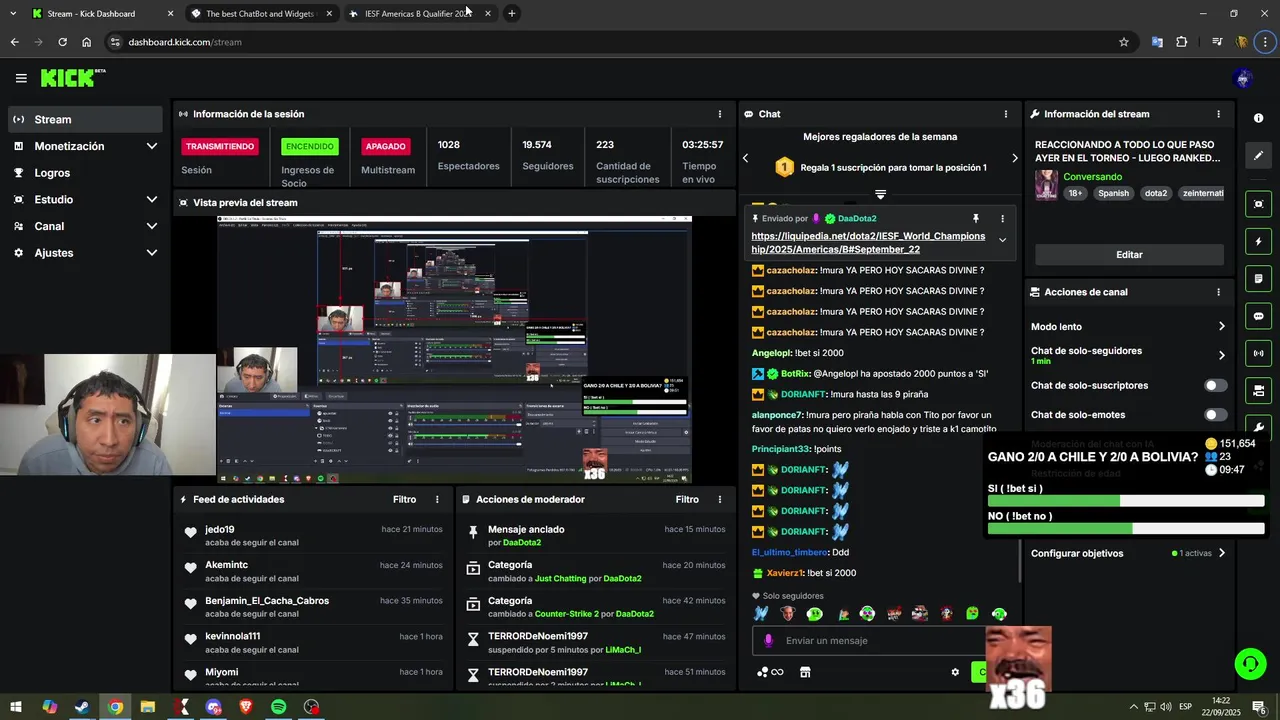The height and width of the screenshot is (720, 1280).
Task: Open Filtro in Feed de actividades
Action: 404,499
